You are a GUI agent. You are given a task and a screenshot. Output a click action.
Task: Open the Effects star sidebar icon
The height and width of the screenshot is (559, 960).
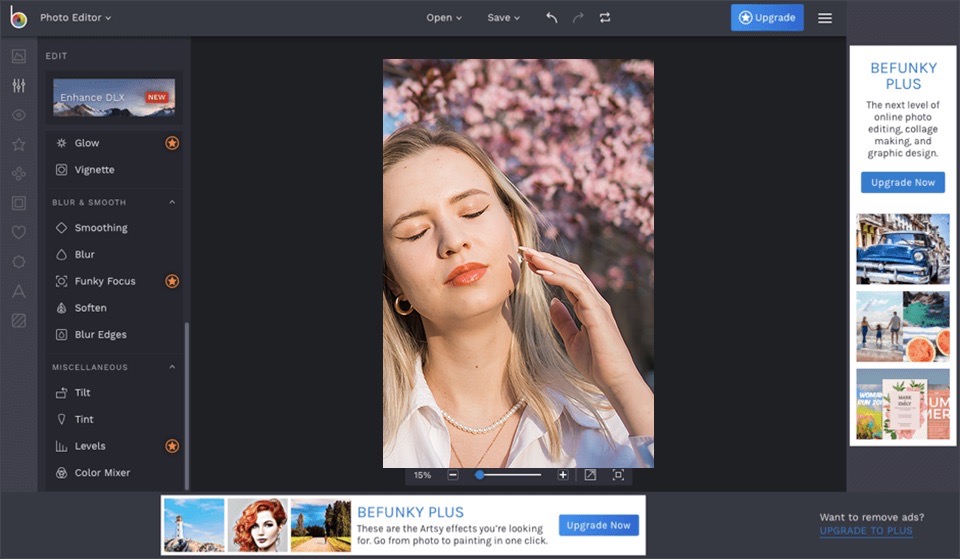19,144
